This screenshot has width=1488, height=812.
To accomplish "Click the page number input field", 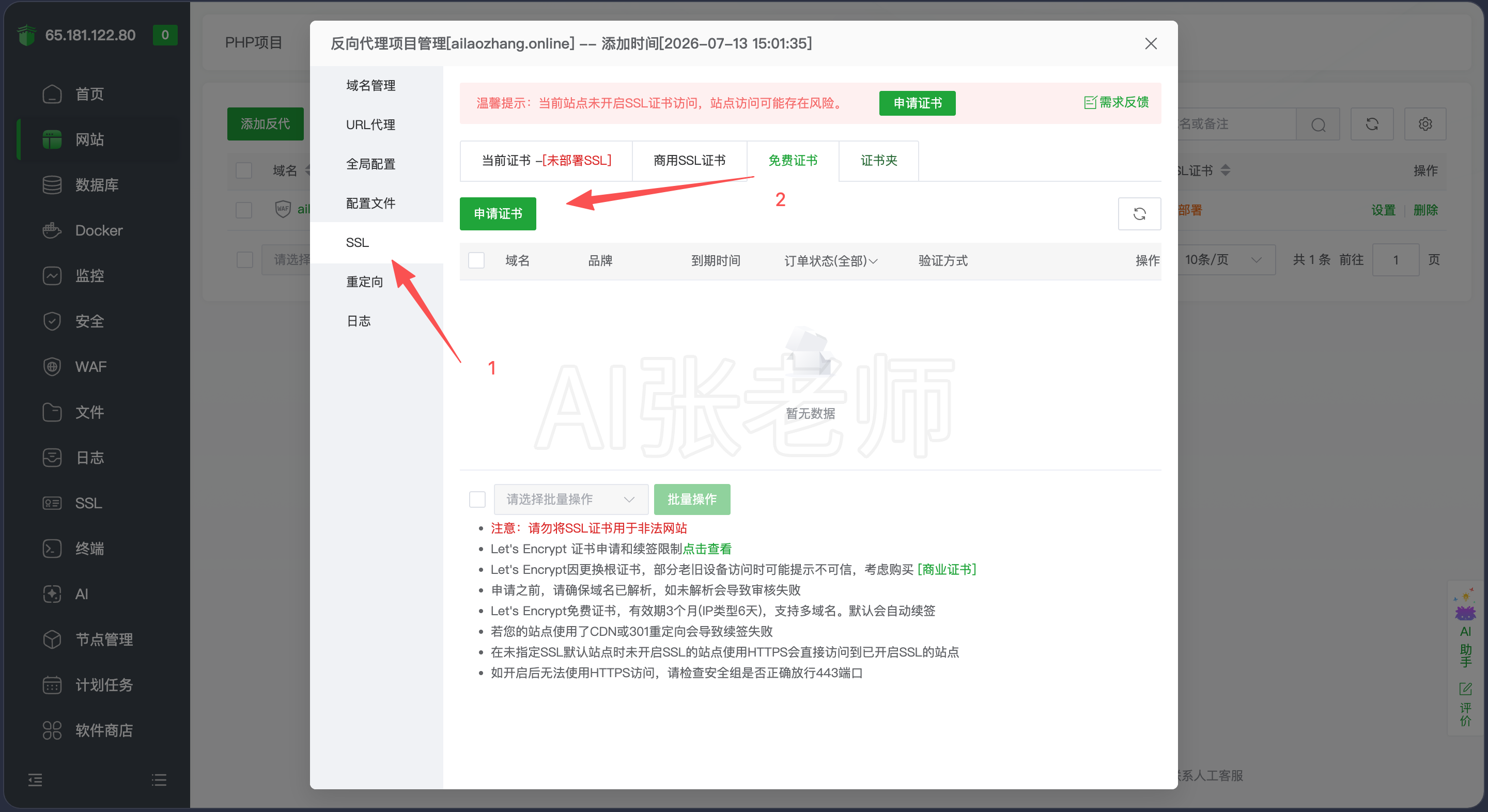I will [1396, 260].
